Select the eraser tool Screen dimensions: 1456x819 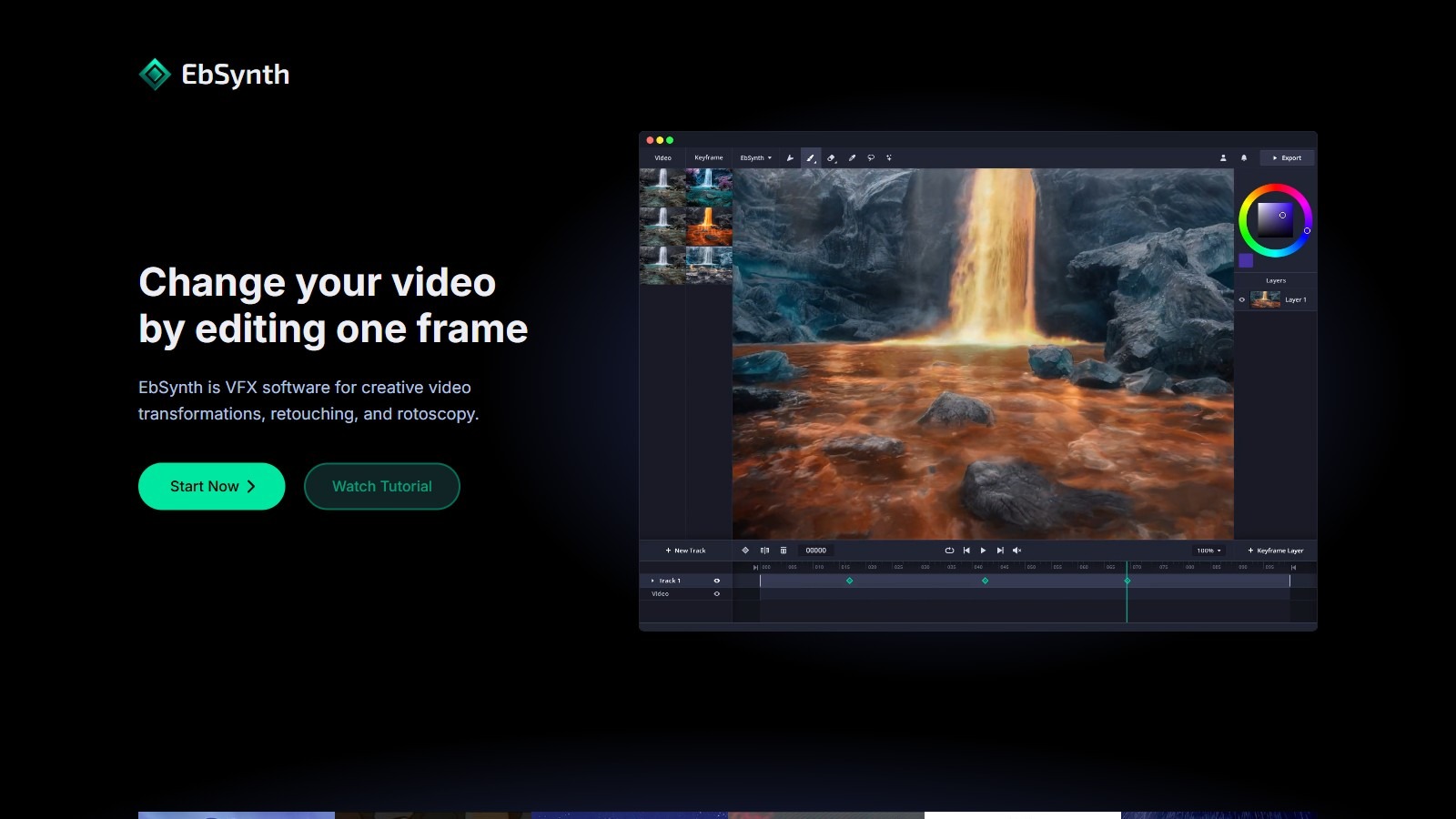tap(831, 158)
